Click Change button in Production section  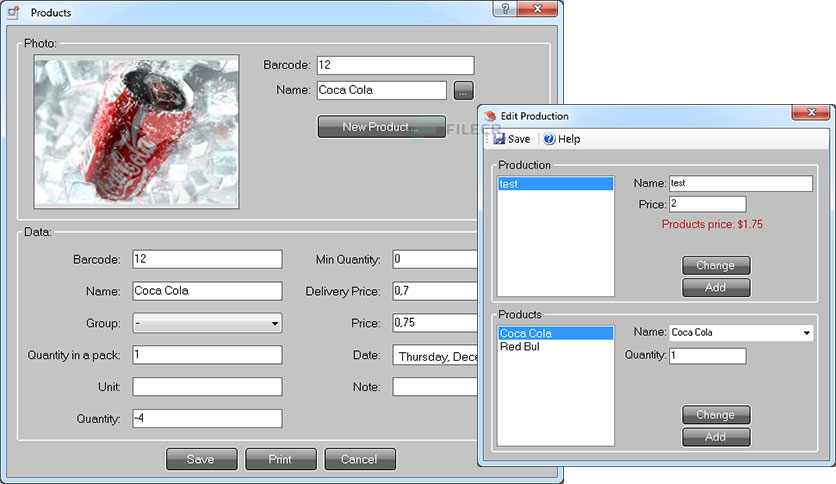click(x=716, y=265)
